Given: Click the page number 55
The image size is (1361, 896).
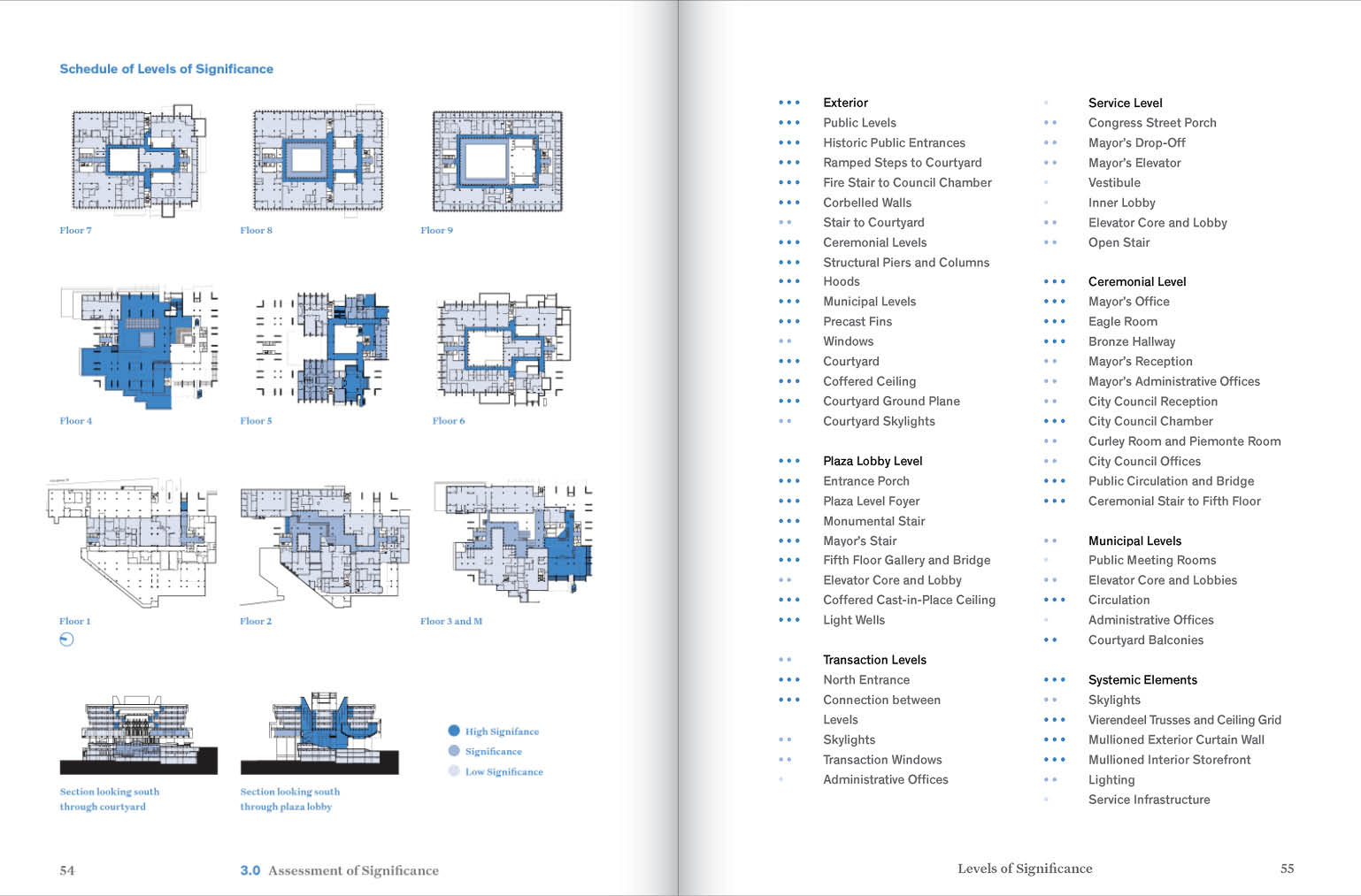Looking at the screenshot, I should click(1287, 869).
